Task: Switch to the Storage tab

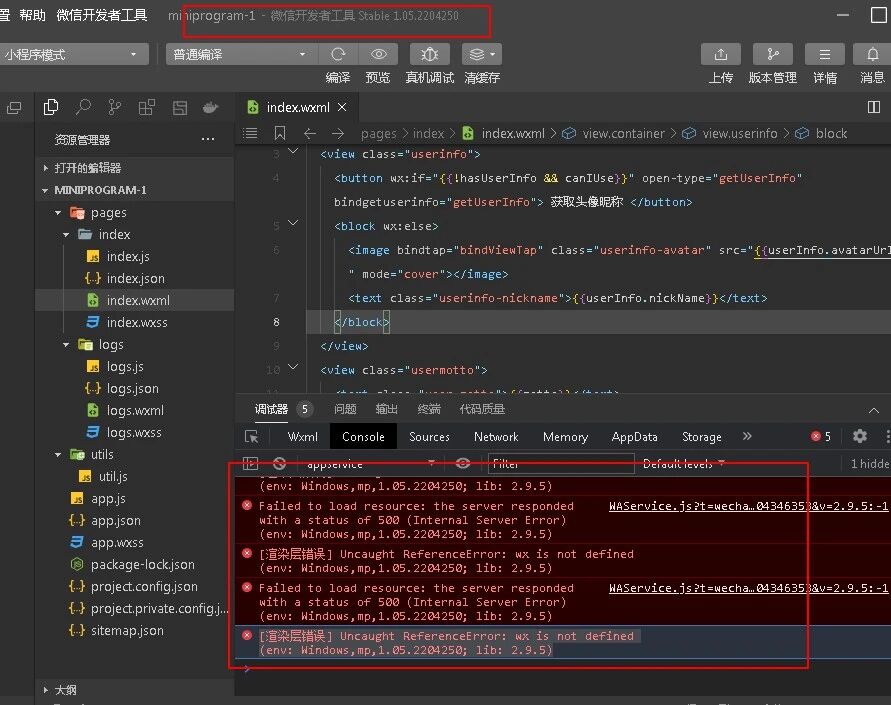Action: pyautogui.click(x=701, y=436)
